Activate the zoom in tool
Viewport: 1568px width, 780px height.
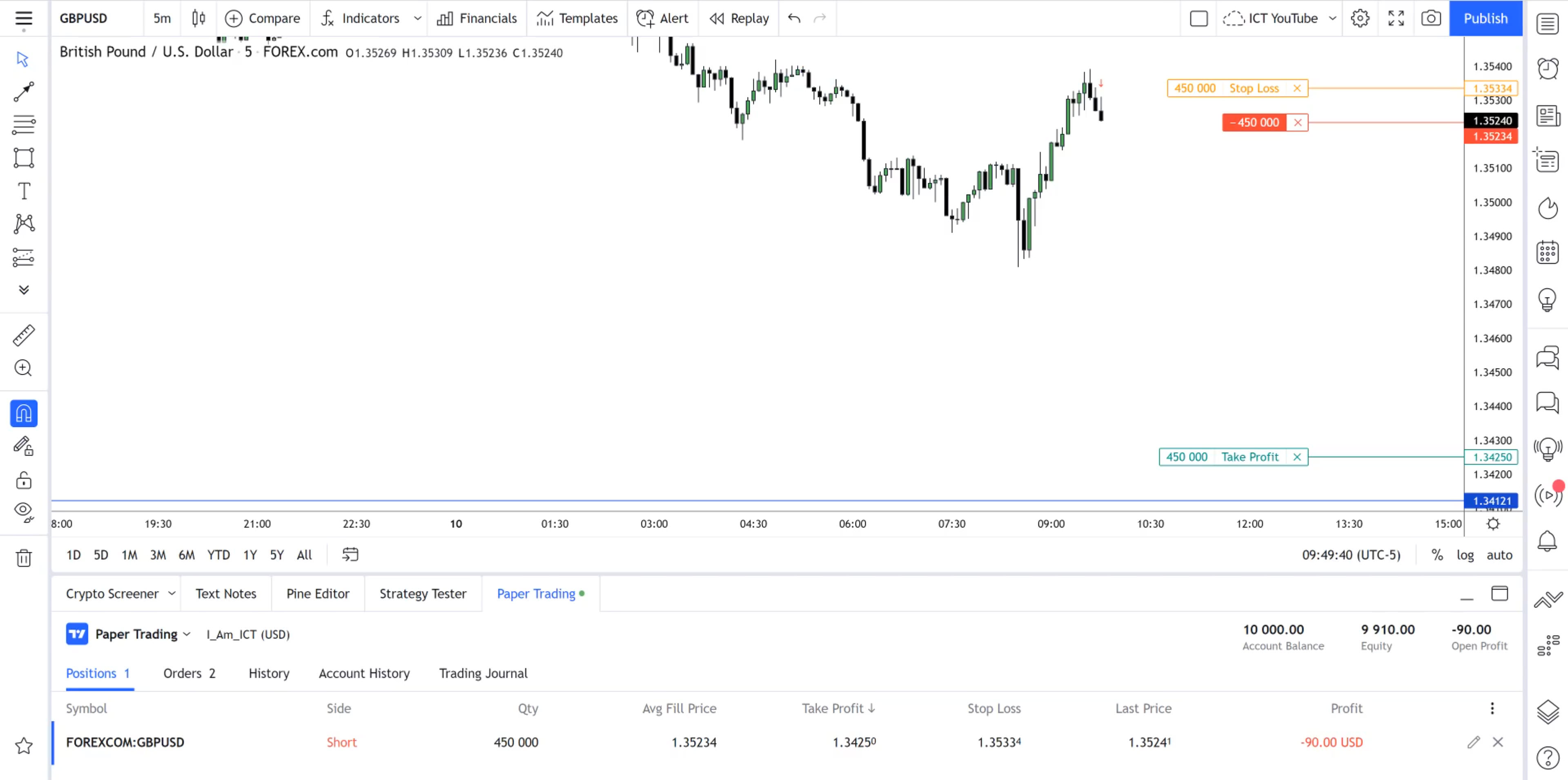tap(24, 368)
